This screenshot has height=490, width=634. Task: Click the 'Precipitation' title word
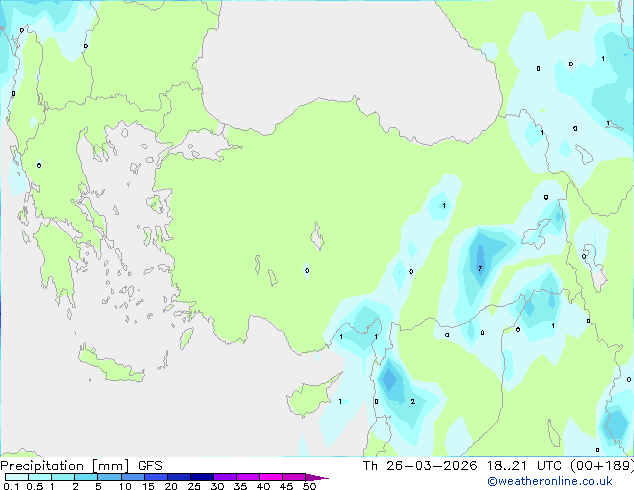click(x=42, y=466)
